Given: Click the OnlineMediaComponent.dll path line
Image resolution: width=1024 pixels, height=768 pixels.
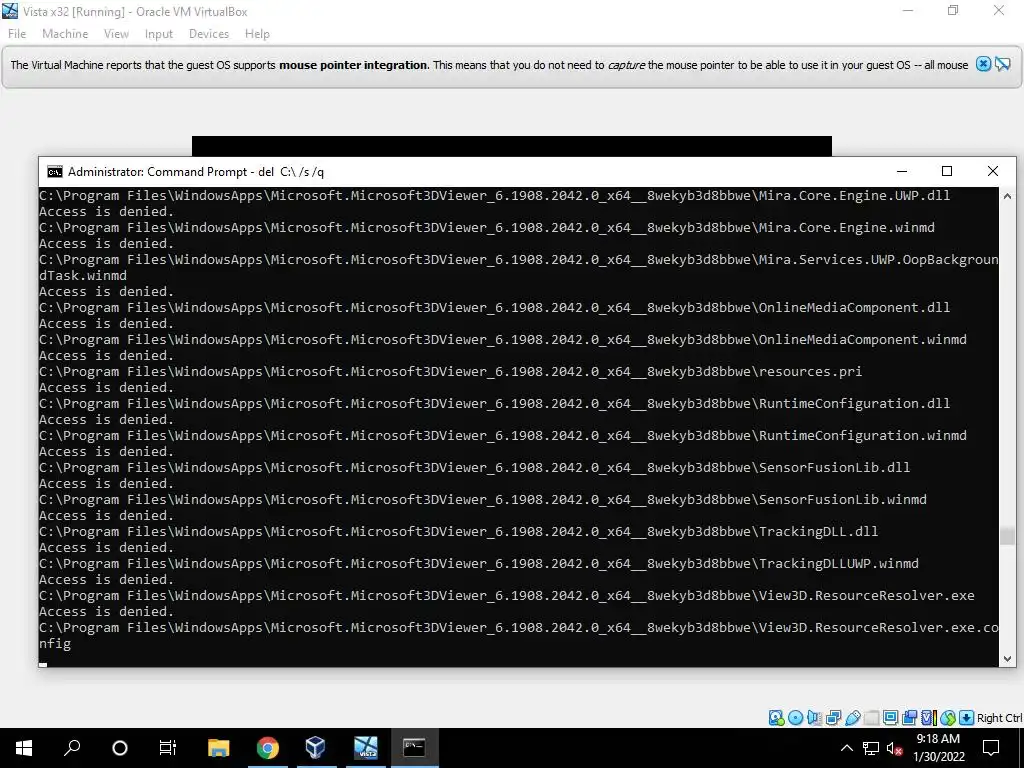Looking at the screenshot, I should [494, 308].
